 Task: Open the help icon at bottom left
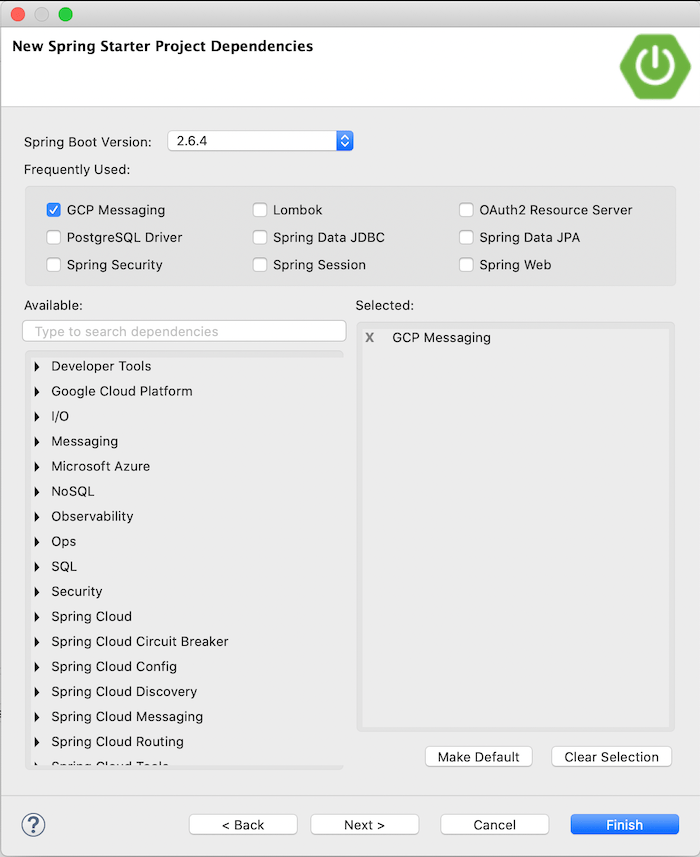(x=33, y=825)
